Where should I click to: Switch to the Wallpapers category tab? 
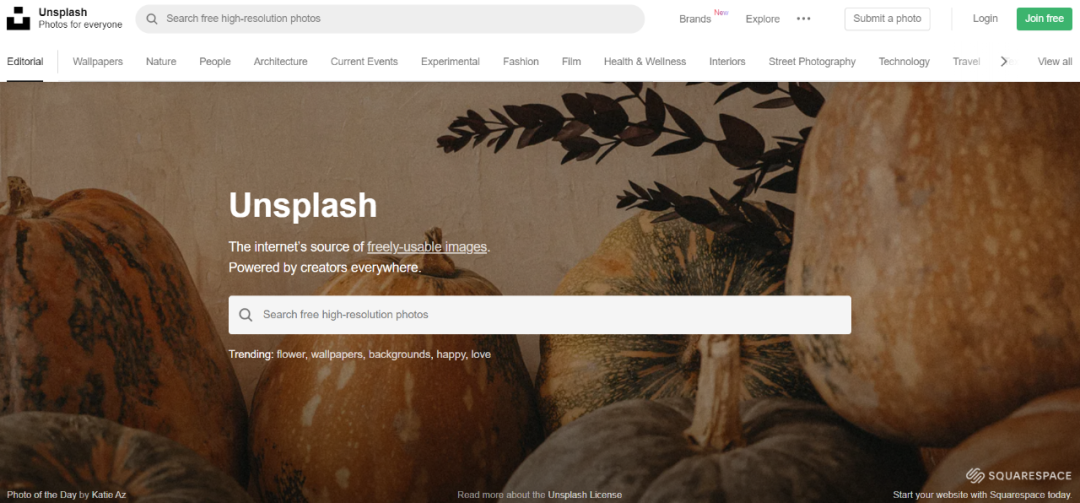click(x=98, y=61)
